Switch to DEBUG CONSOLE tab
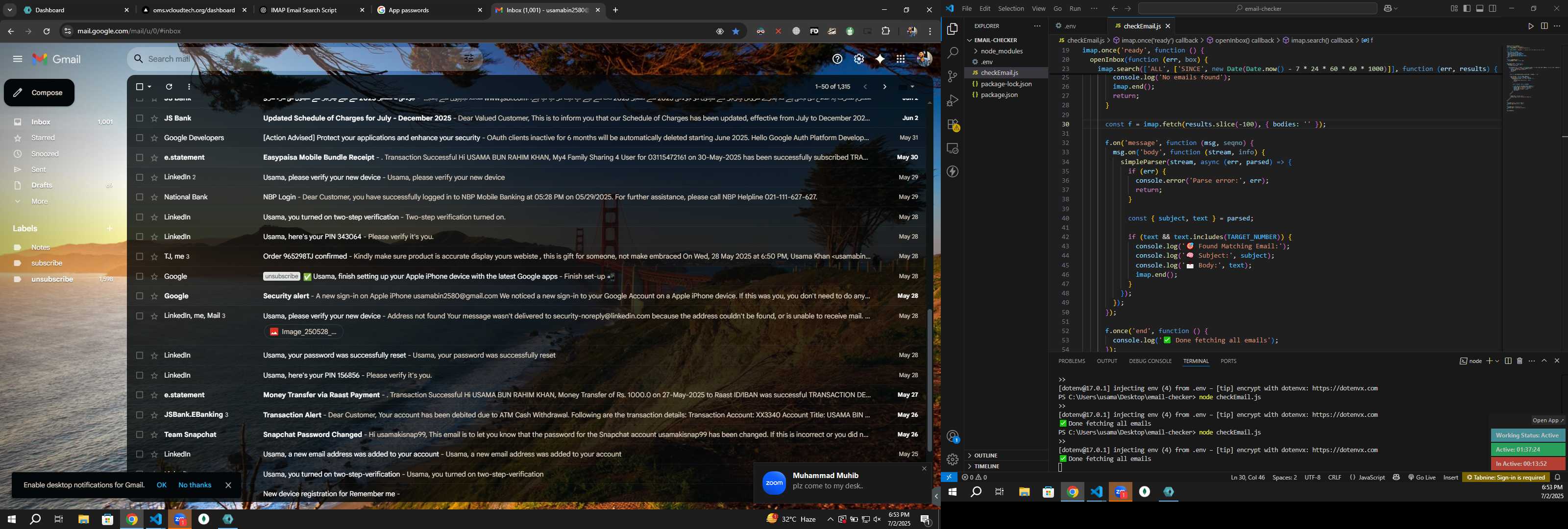 (1150, 361)
